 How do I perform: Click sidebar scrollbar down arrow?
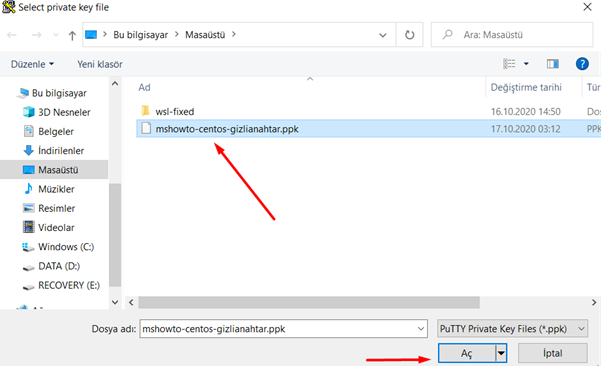pos(115,302)
